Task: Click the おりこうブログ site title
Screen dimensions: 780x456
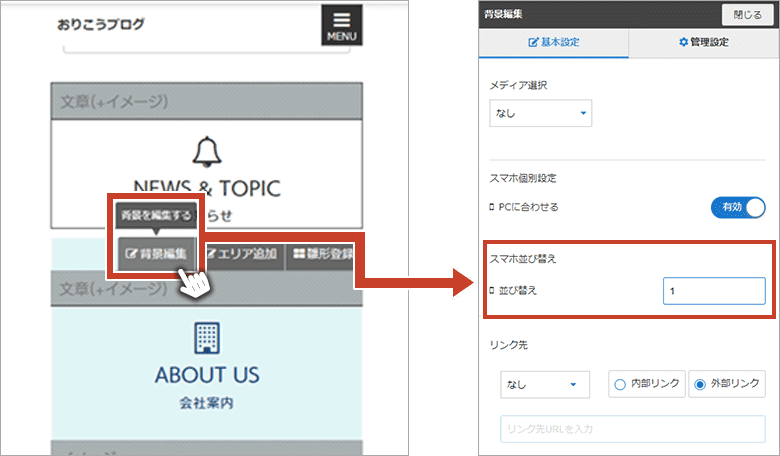Action: pyautogui.click(x=101, y=24)
